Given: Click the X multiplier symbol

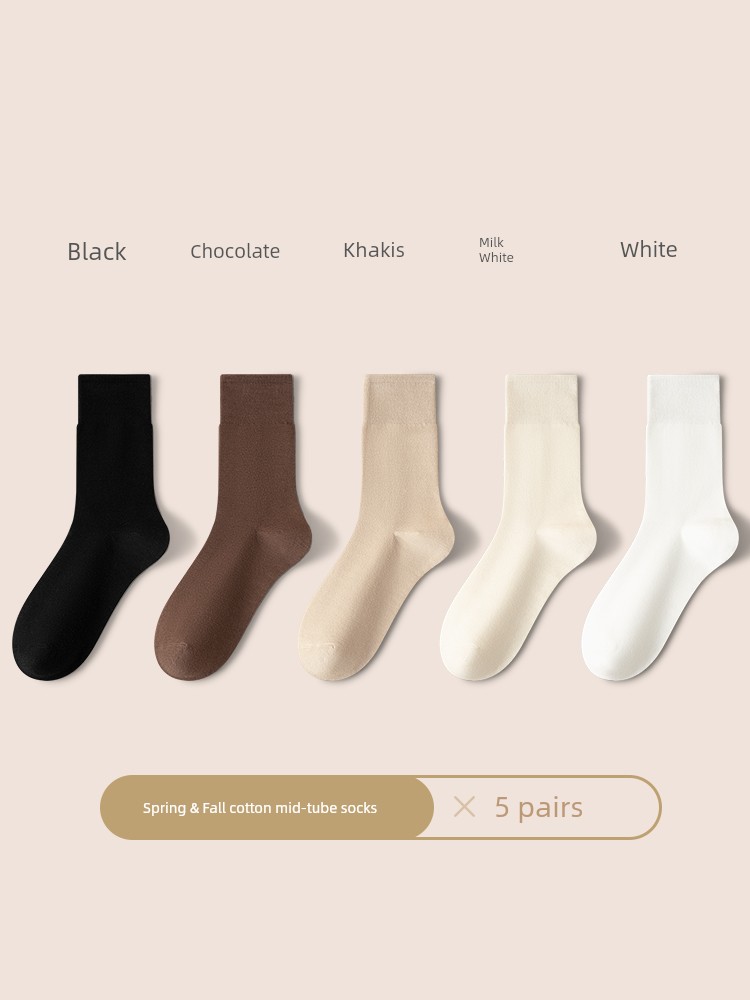Looking at the screenshot, I should (x=464, y=807).
